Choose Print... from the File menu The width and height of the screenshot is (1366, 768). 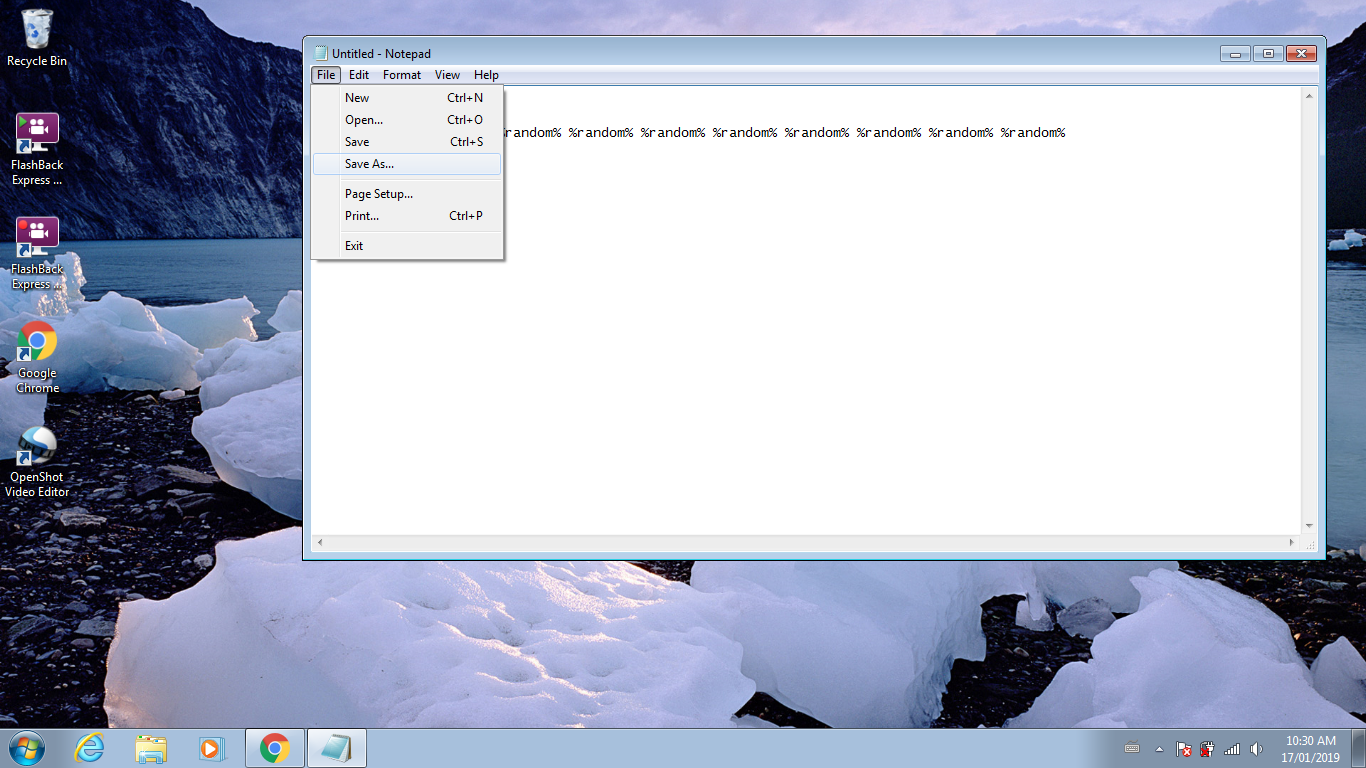click(407, 216)
